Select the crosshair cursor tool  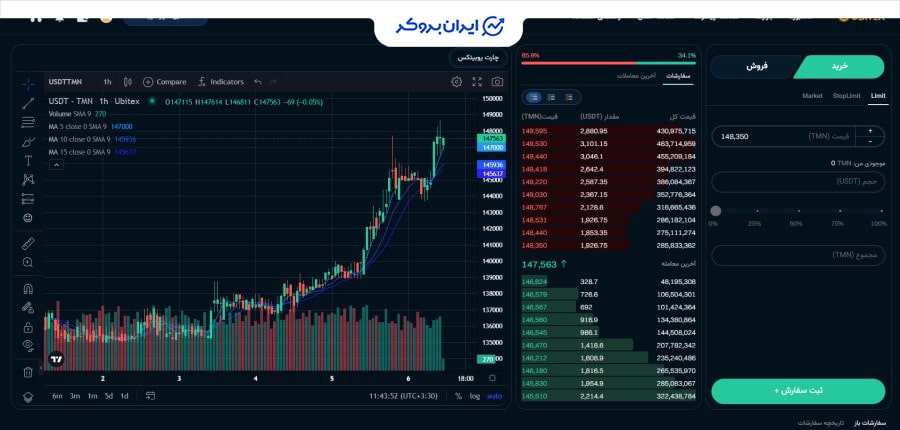pos(28,84)
